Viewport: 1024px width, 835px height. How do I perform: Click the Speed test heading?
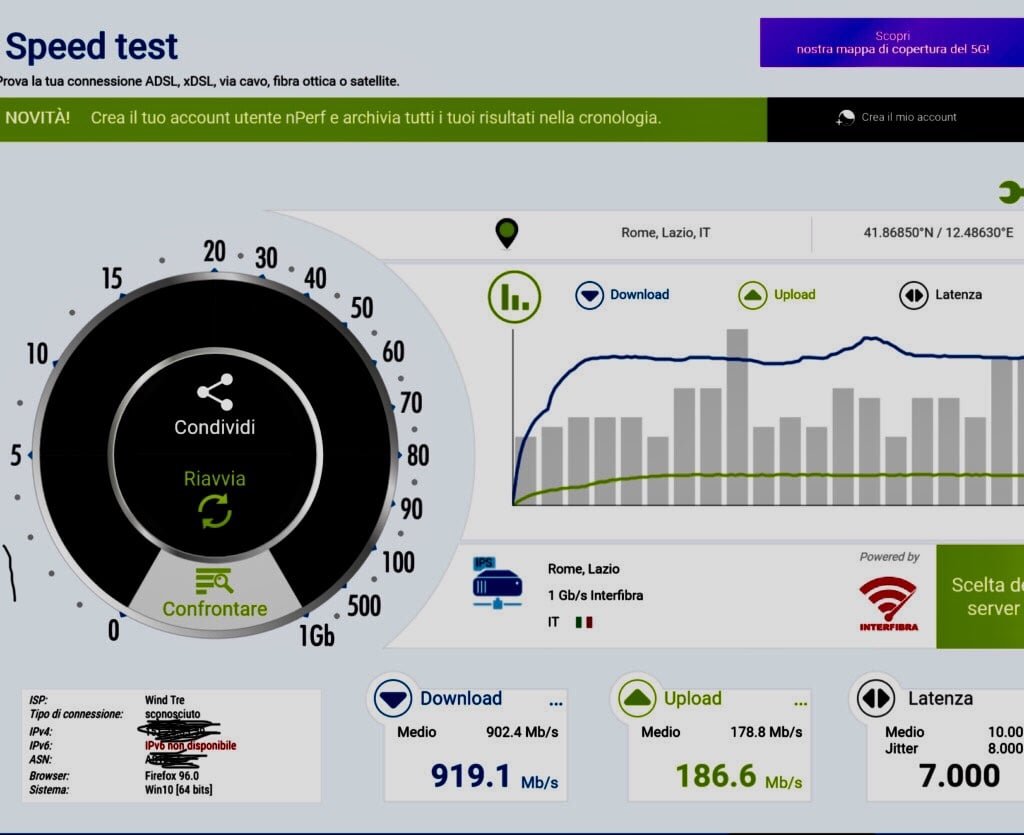point(91,46)
